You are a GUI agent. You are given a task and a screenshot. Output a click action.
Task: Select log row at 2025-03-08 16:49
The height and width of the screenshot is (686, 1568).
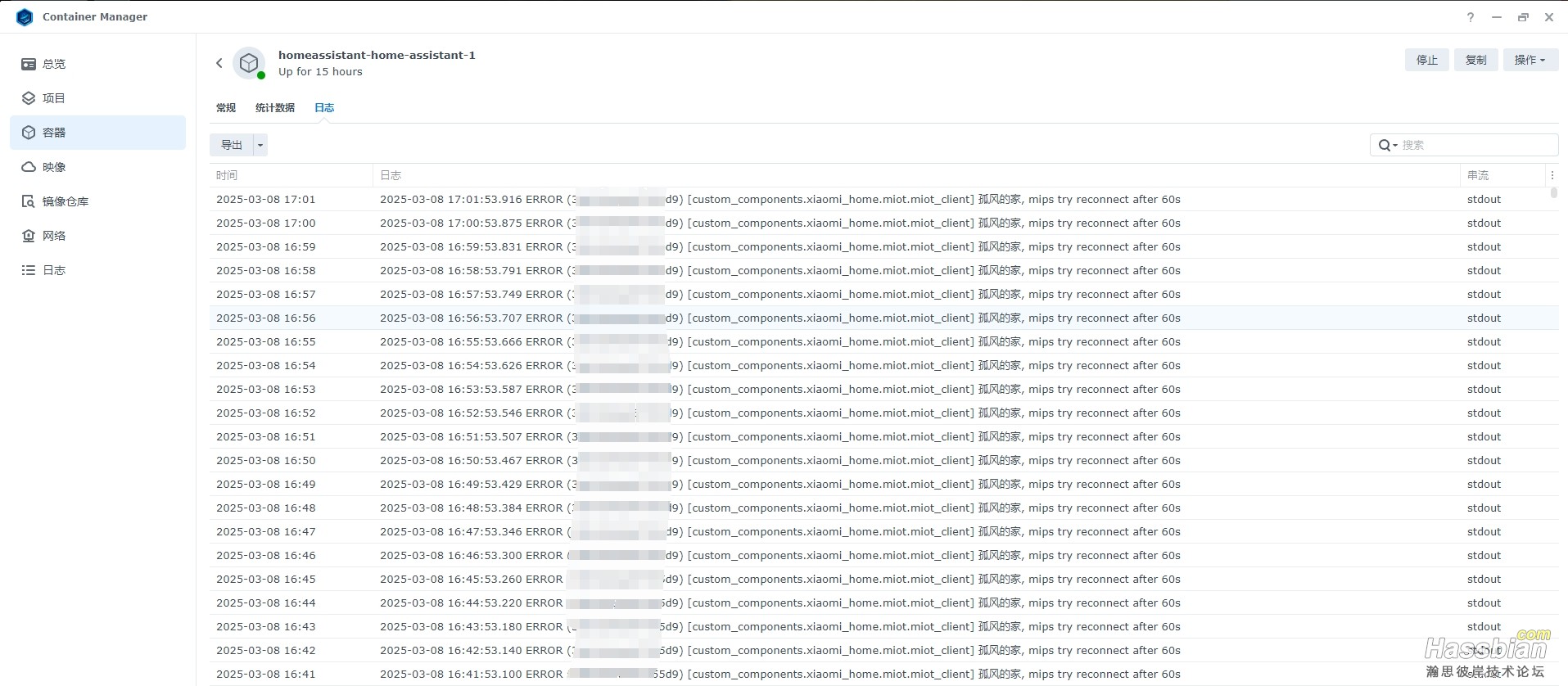point(883,484)
